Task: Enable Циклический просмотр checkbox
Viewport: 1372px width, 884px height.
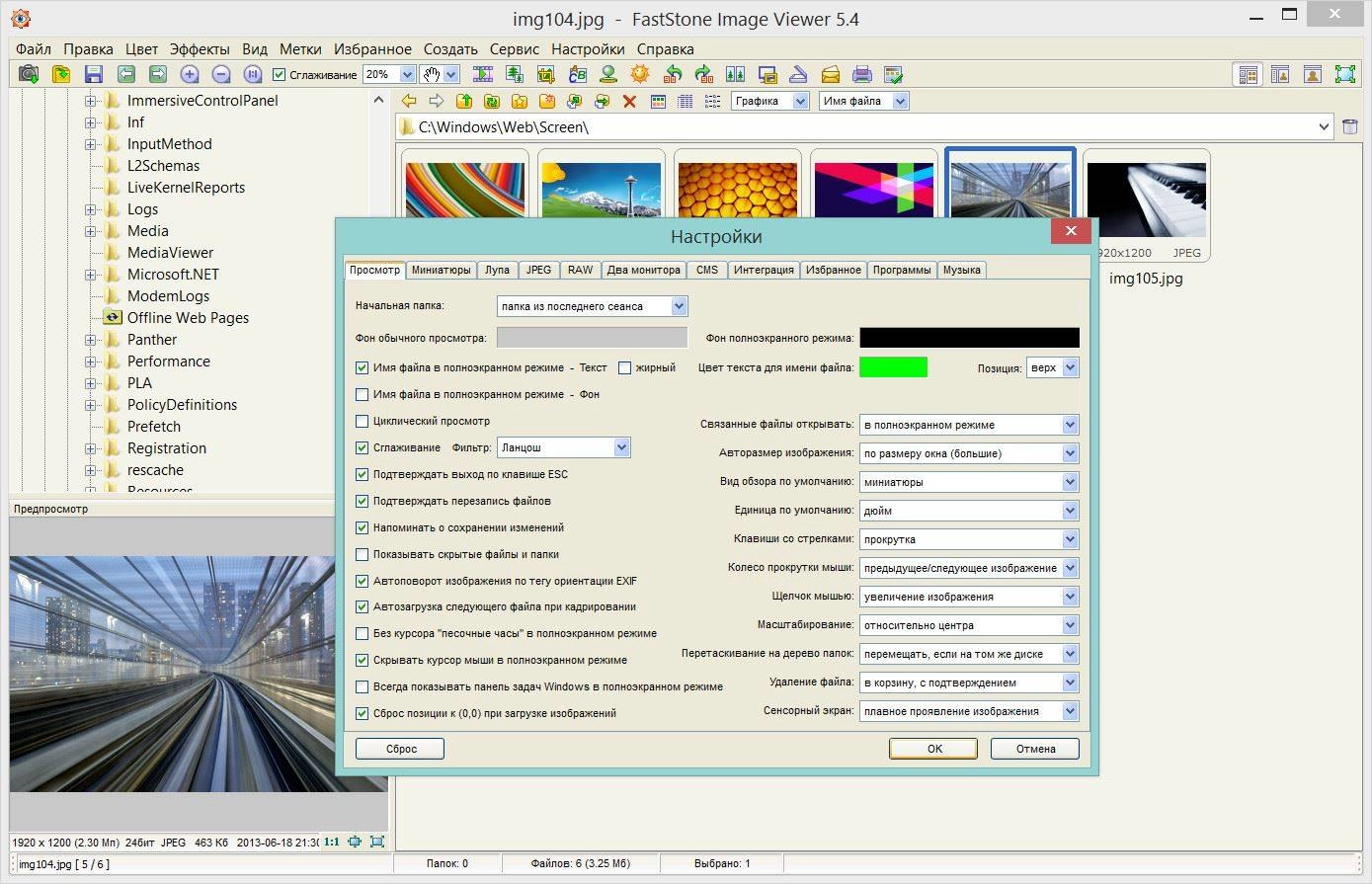Action: tap(362, 421)
